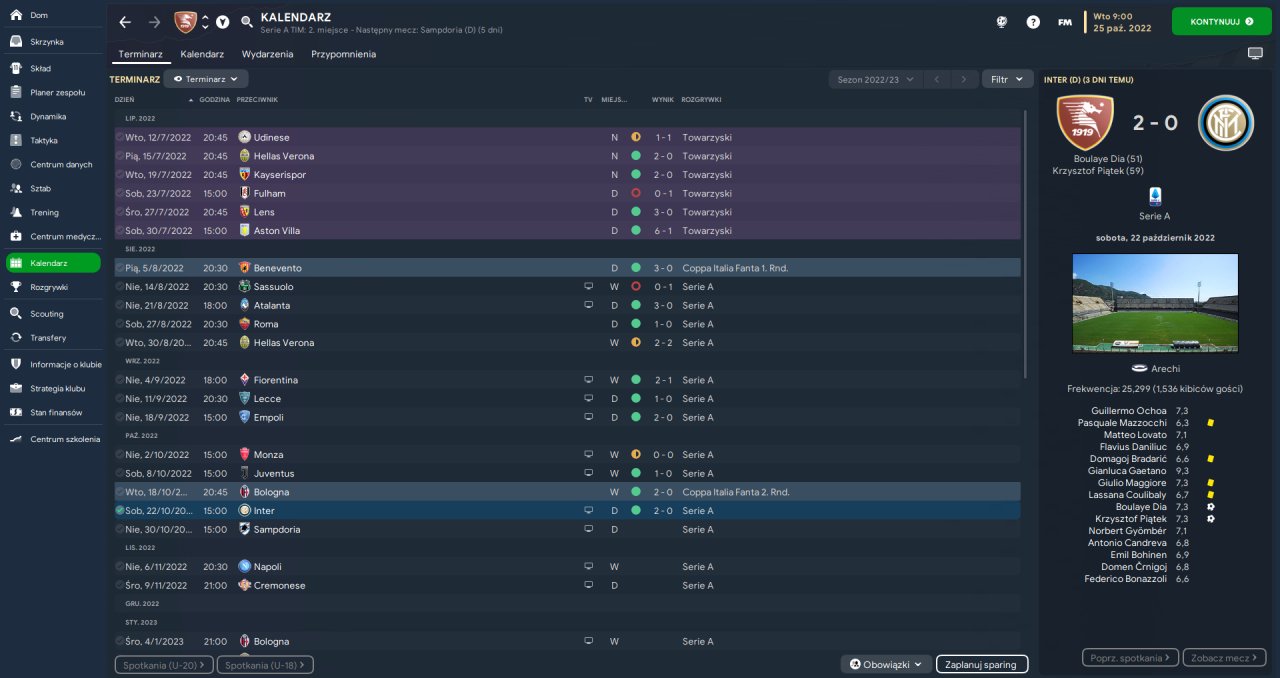The width and height of the screenshot is (1280, 678).
Task: Toggle selection circle for Udinese fixture
Action: point(120,137)
